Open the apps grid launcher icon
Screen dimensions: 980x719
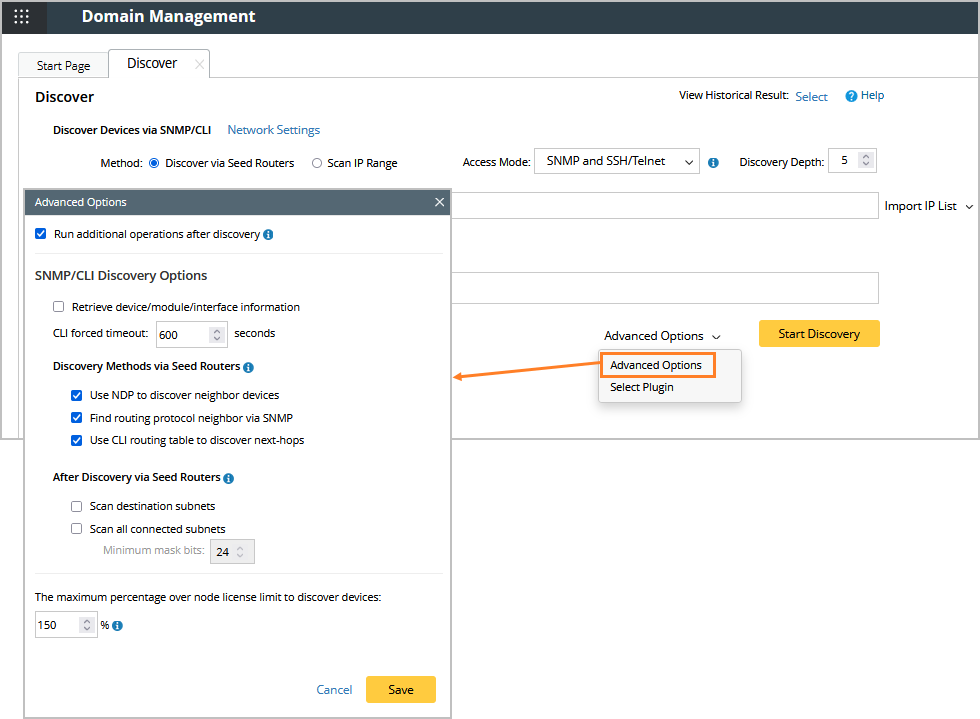(21, 17)
